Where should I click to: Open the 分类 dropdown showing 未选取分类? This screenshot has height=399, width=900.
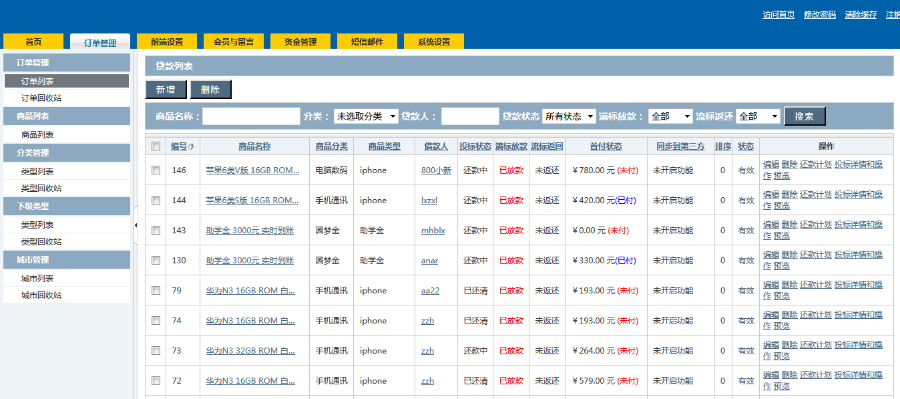pyautogui.click(x=366, y=116)
